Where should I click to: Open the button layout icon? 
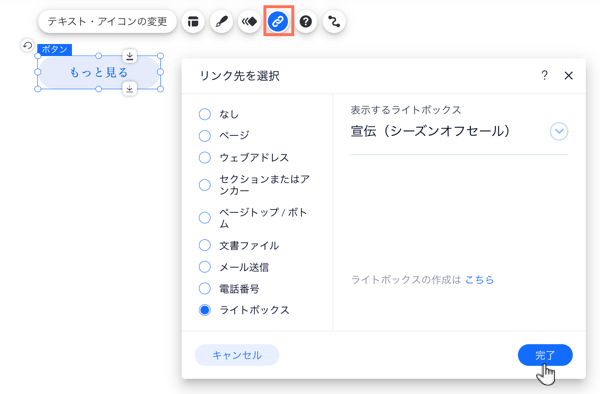[x=193, y=21]
